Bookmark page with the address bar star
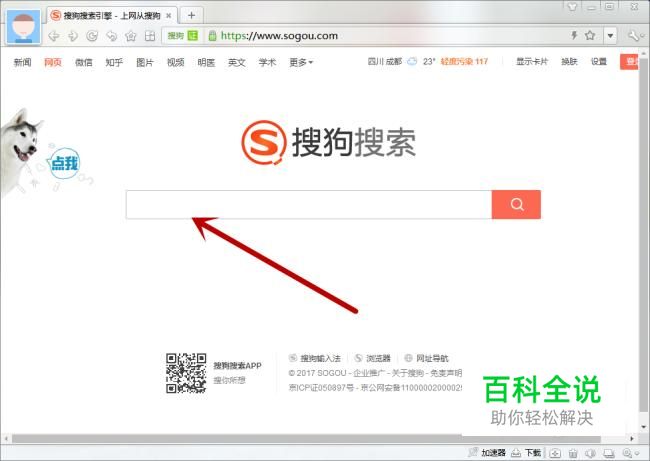The width and height of the screenshot is (650, 461). tap(590, 35)
